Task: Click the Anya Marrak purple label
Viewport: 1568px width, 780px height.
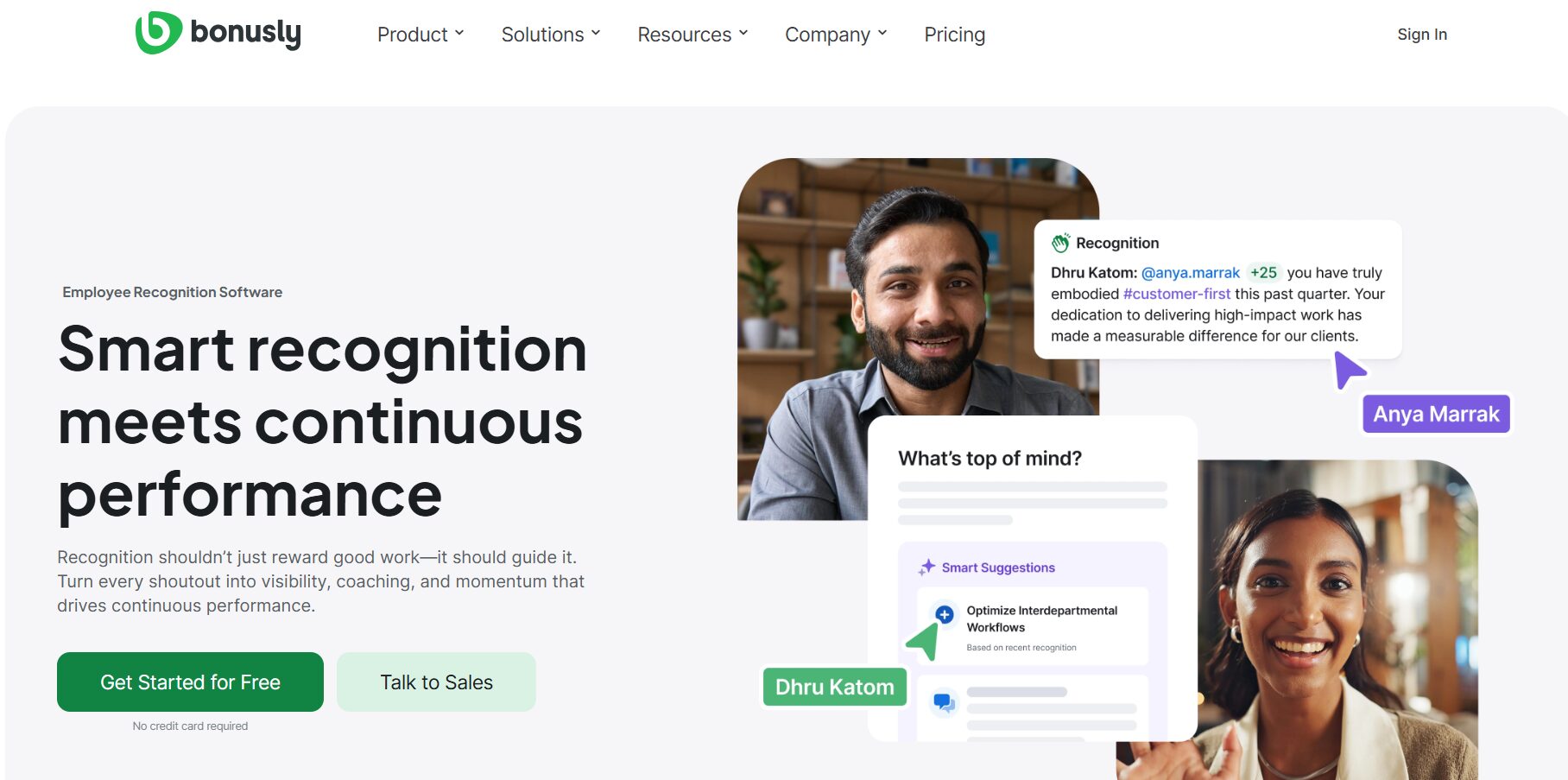Action: tap(1436, 414)
